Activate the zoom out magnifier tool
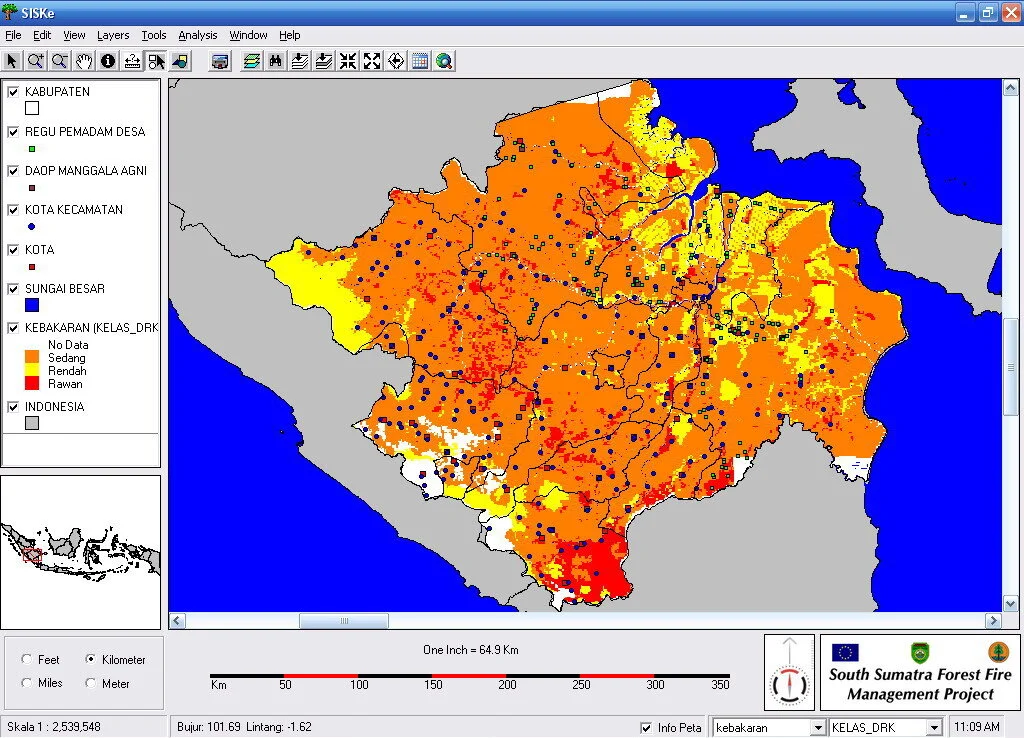1024x738 pixels. pyautogui.click(x=60, y=61)
